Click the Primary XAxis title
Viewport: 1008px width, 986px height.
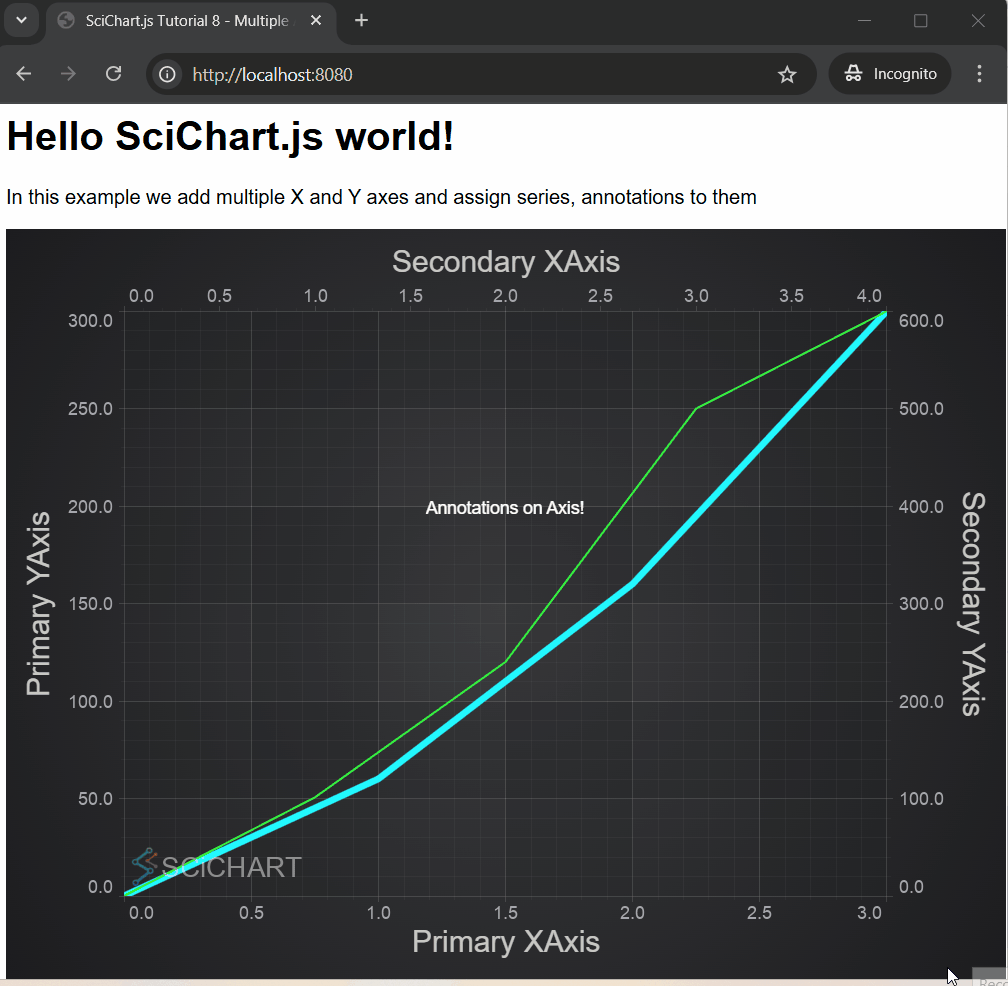pos(505,941)
